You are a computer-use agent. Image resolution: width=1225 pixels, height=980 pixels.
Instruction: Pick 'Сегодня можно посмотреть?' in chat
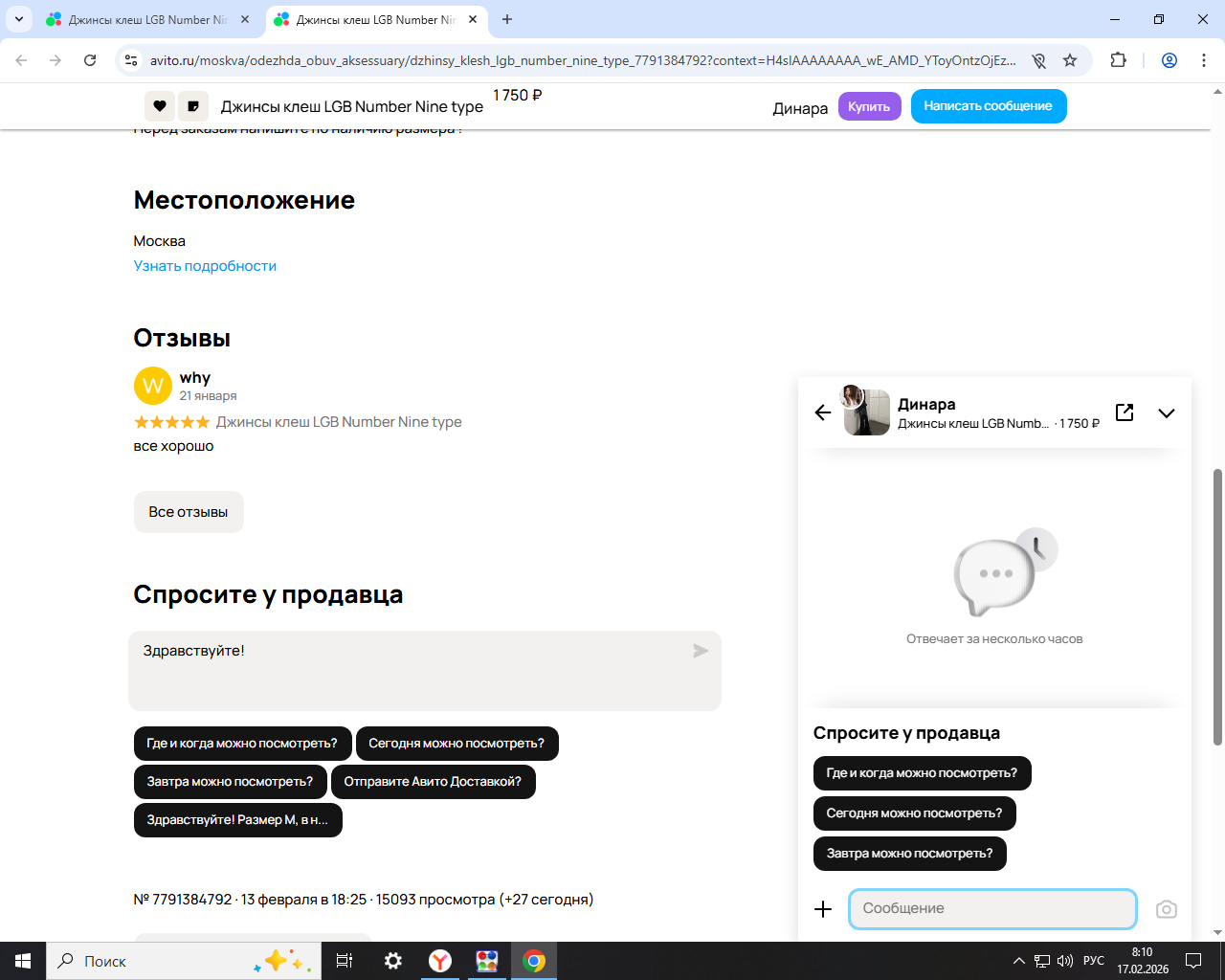click(914, 813)
